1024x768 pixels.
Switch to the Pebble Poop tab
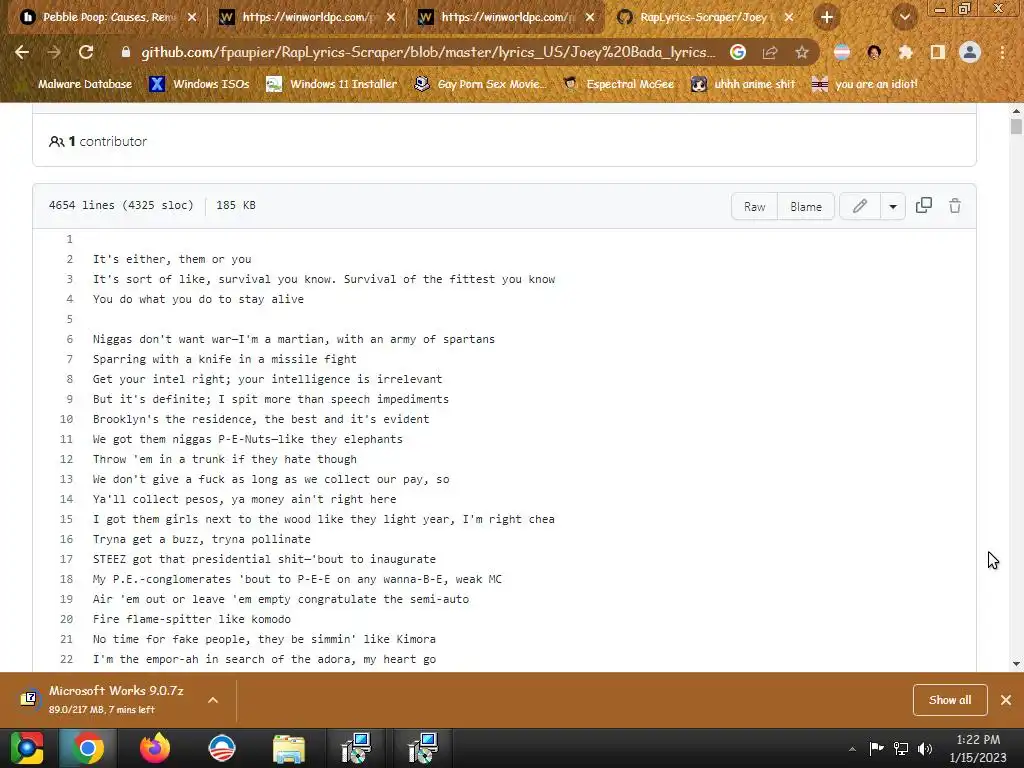point(108,17)
